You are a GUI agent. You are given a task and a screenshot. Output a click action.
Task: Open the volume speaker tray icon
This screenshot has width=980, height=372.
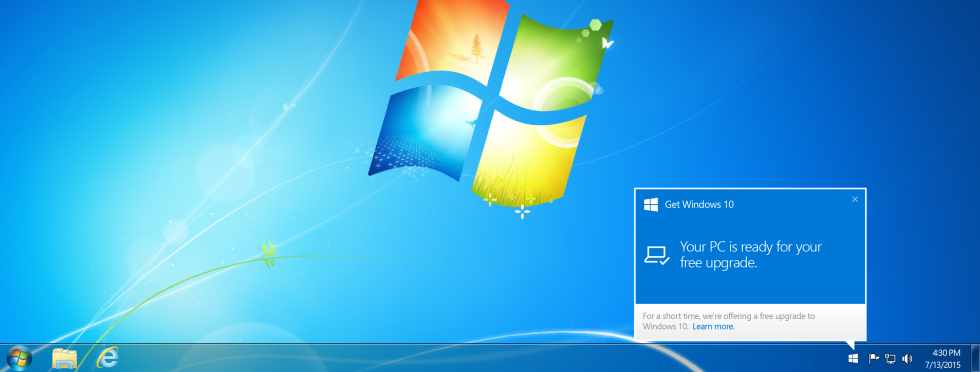click(907, 358)
